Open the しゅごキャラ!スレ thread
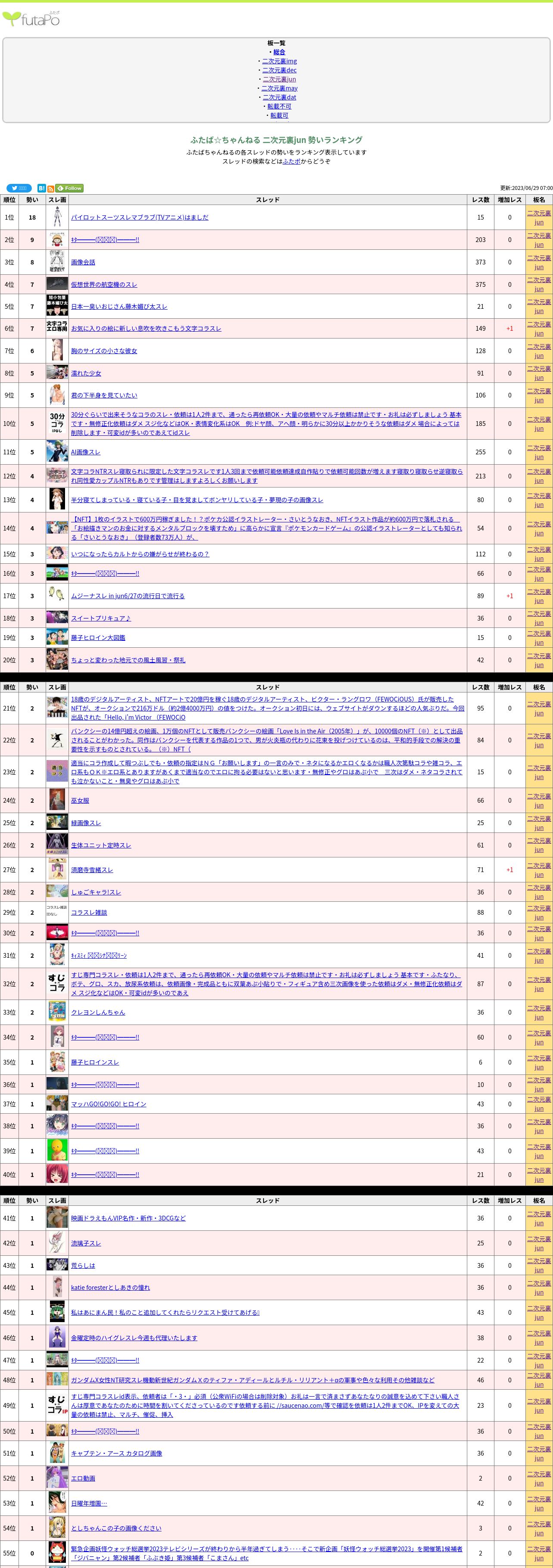 pyautogui.click(x=96, y=892)
